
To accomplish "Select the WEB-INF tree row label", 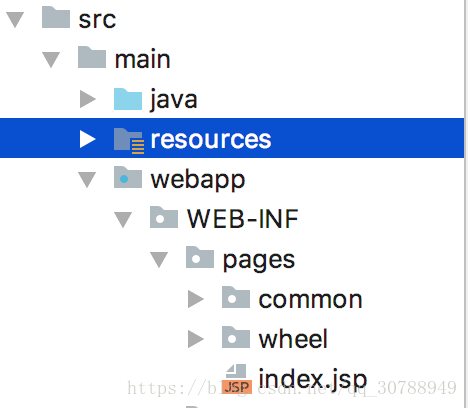I will pyautogui.click(x=243, y=219).
